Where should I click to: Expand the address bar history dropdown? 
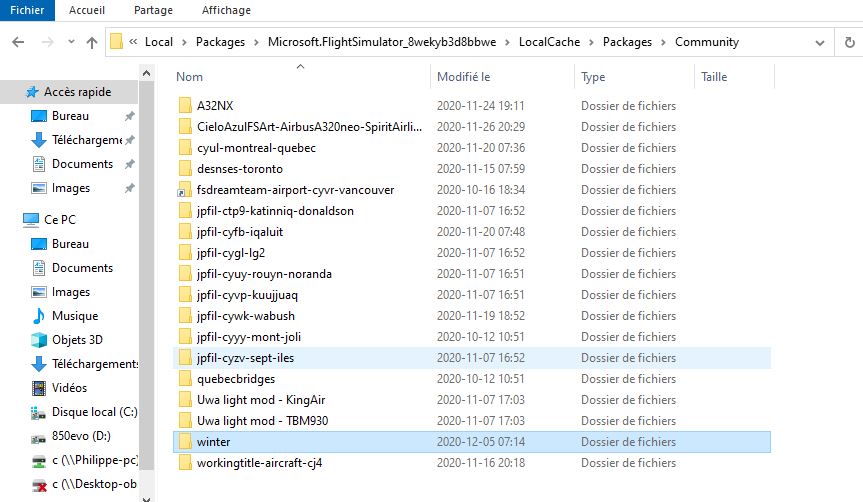click(820, 42)
